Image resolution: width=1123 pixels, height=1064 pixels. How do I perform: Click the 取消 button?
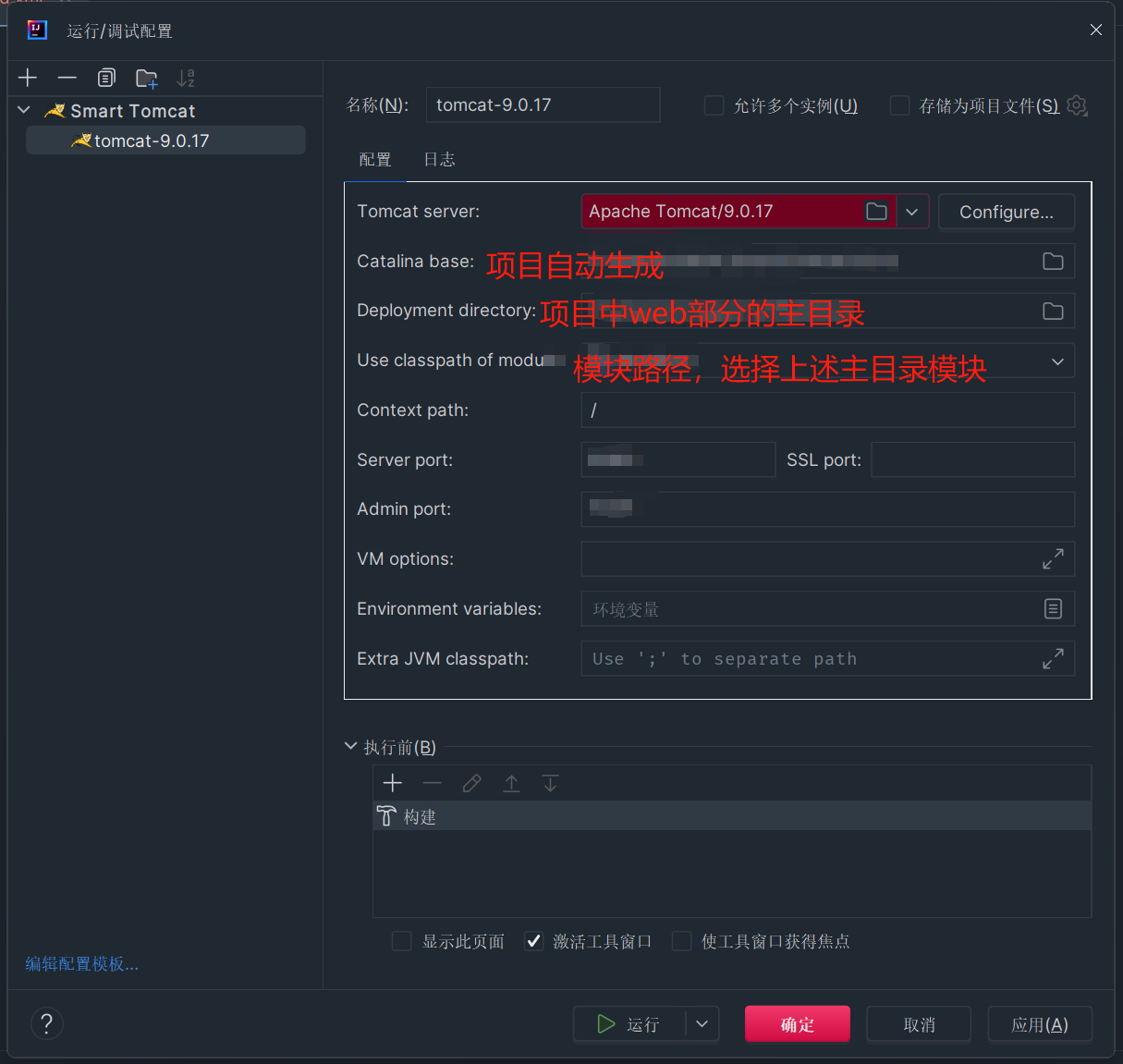coord(919,1023)
